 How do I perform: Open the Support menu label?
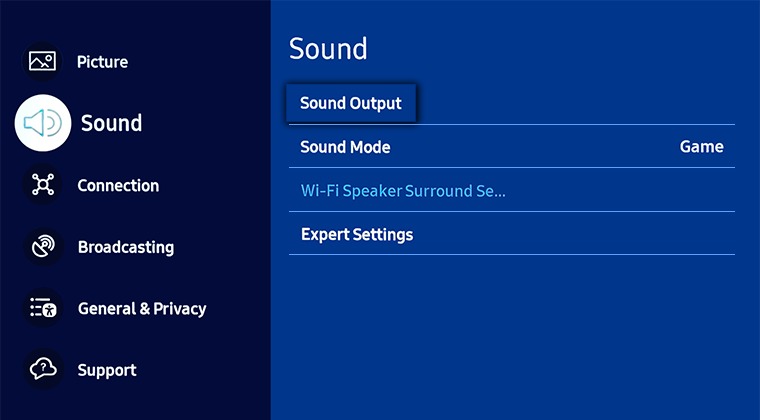pyautogui.click(x=107, y=371)
